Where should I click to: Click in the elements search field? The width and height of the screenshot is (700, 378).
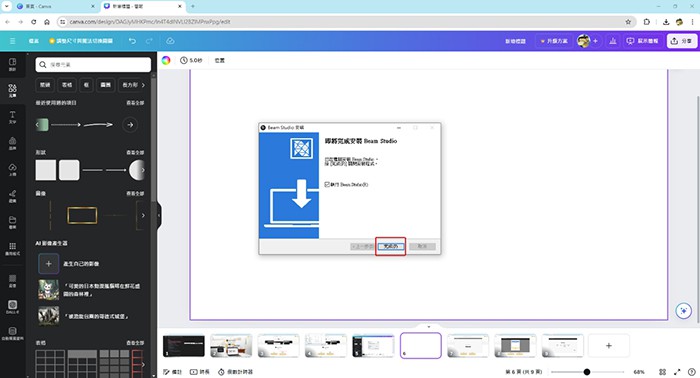point(93,65)
